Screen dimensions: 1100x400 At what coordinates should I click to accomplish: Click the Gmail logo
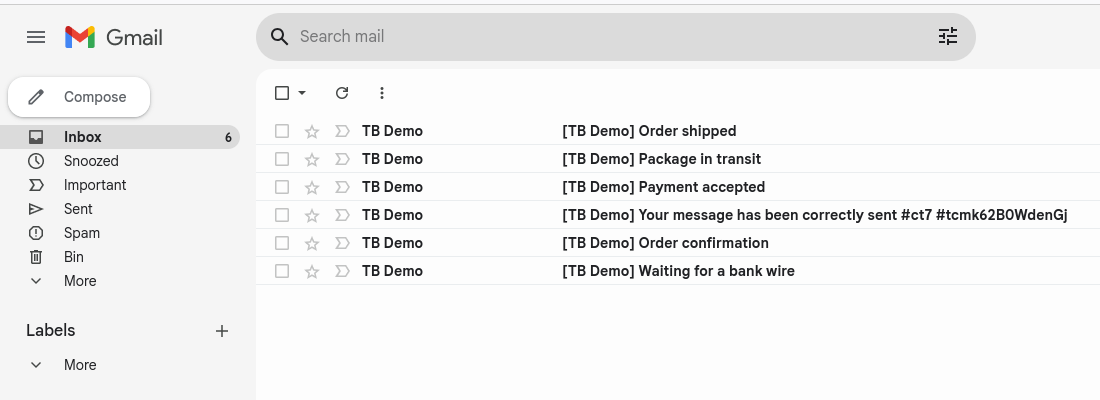click(114, 37)
